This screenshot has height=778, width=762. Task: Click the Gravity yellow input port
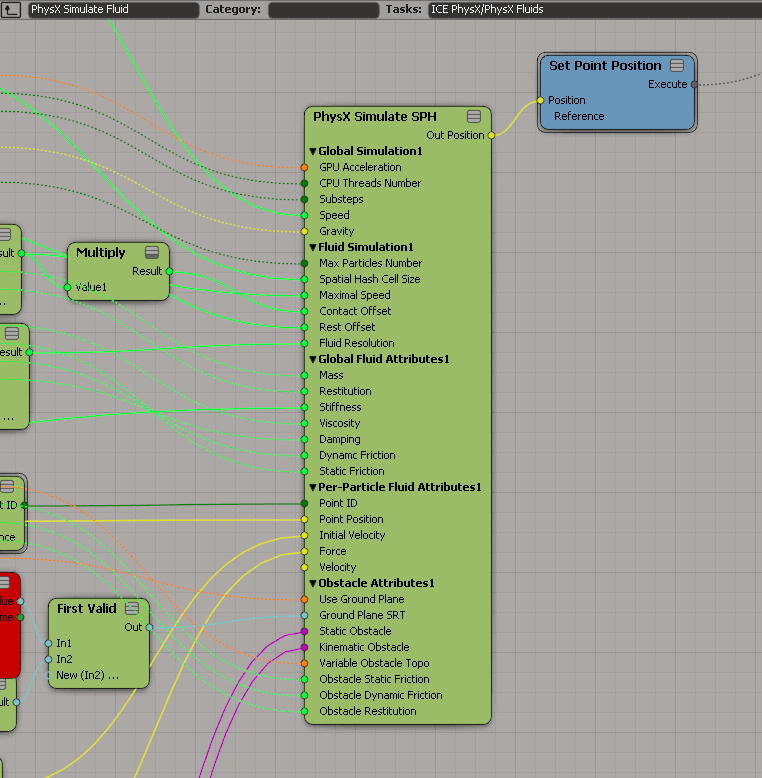click(x=305, y=231)
